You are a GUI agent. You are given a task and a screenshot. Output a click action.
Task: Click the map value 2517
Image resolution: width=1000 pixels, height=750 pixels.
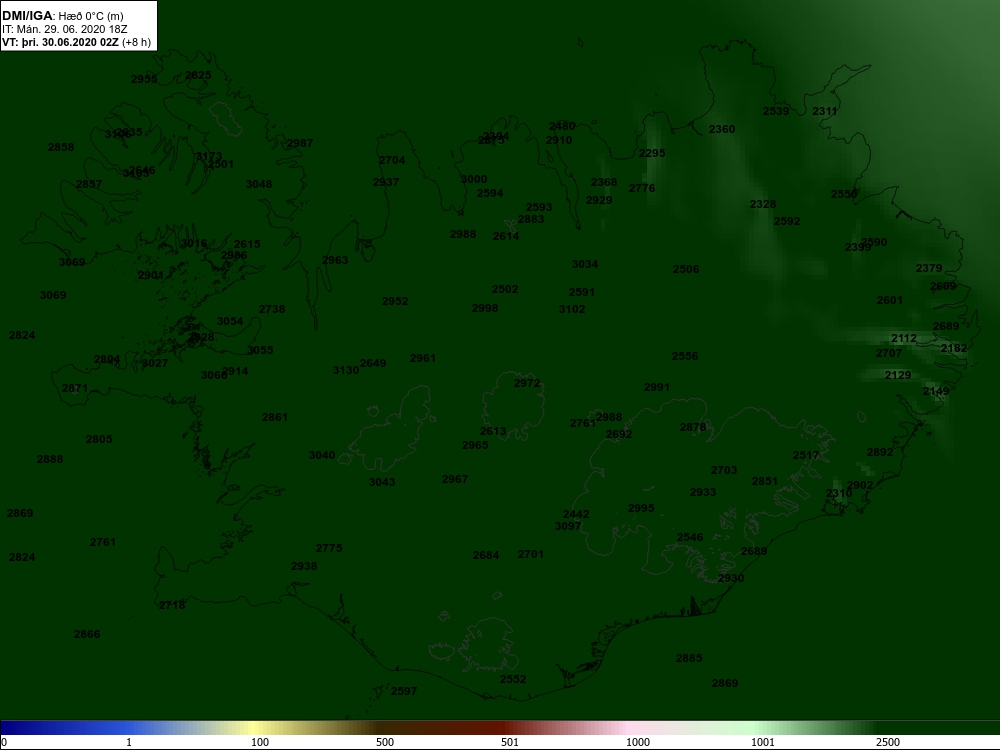(x=806, y=455)
